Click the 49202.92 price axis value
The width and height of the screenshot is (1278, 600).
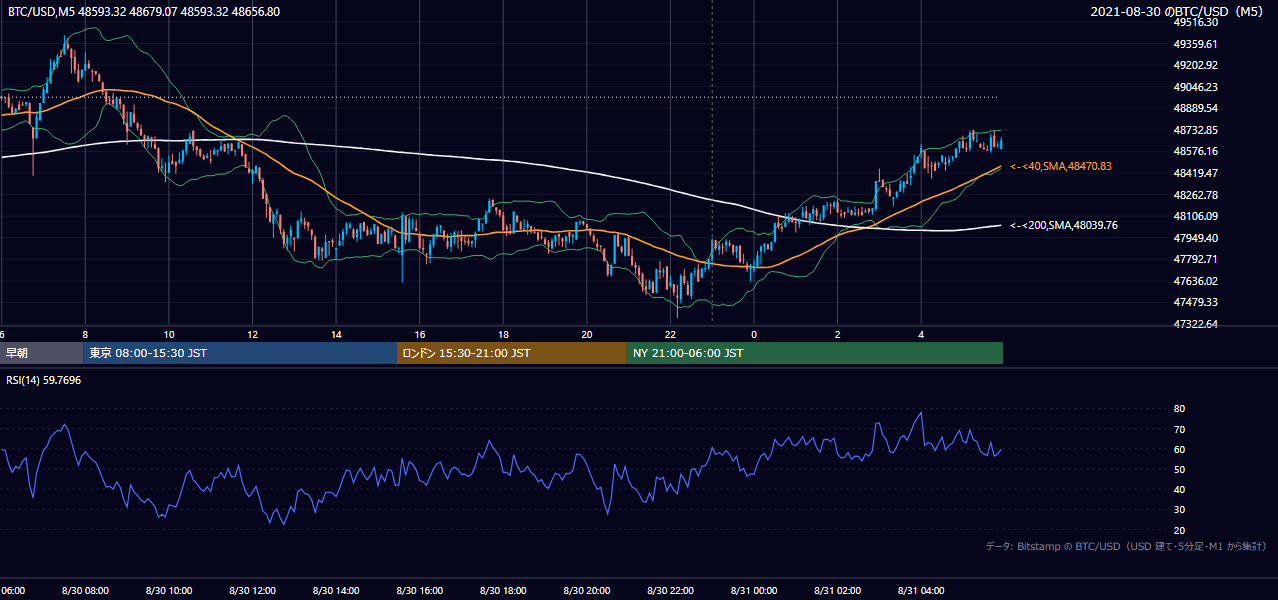[1195, 65]
